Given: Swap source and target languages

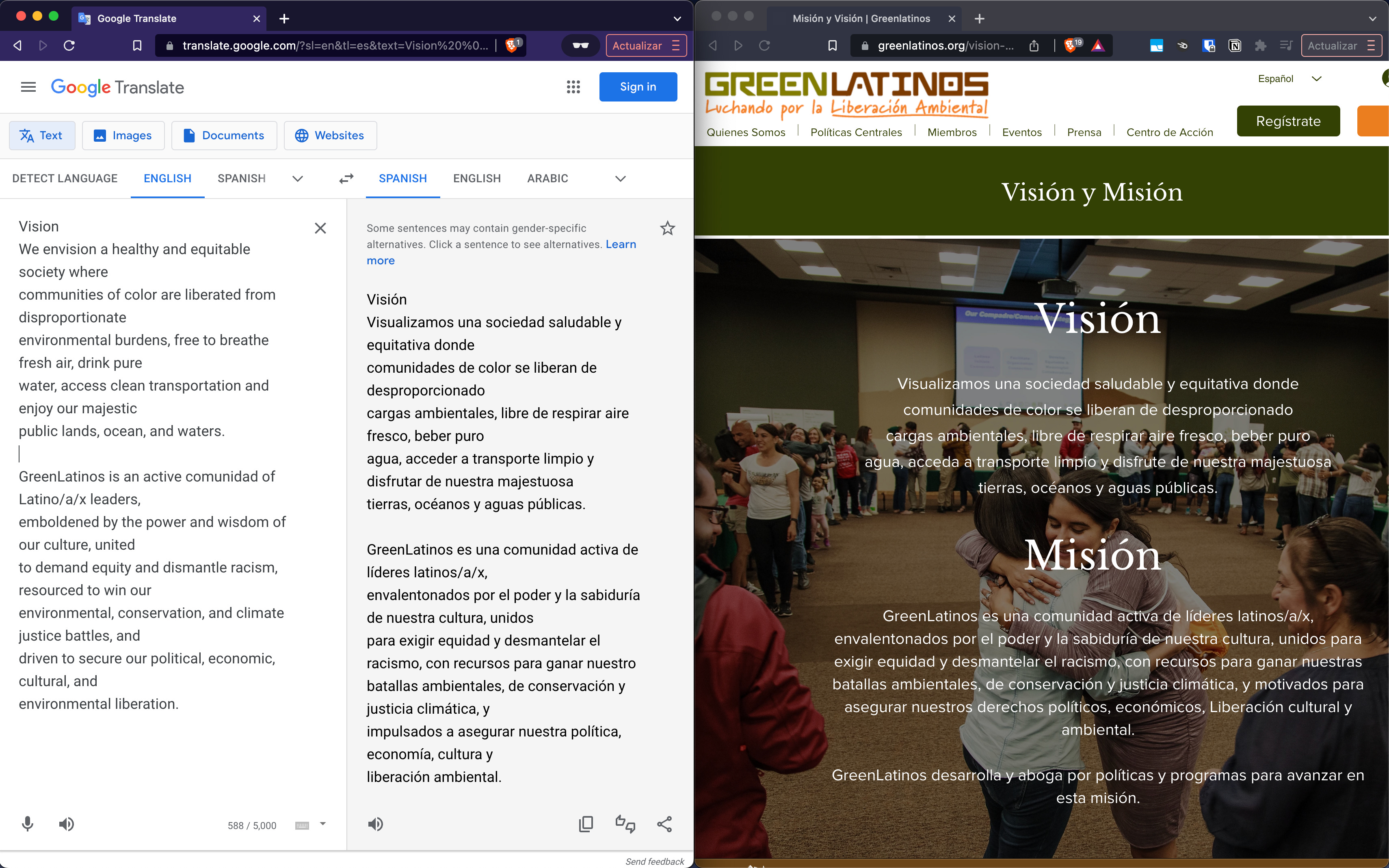Looking at the screenshot, I should point(346,179).
